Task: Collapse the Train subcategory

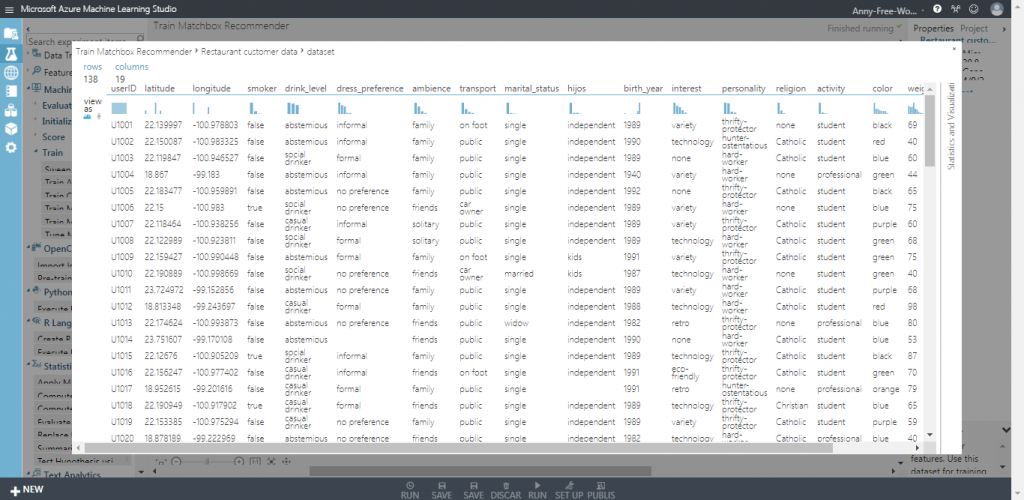Action: click(x=35, y=152)
